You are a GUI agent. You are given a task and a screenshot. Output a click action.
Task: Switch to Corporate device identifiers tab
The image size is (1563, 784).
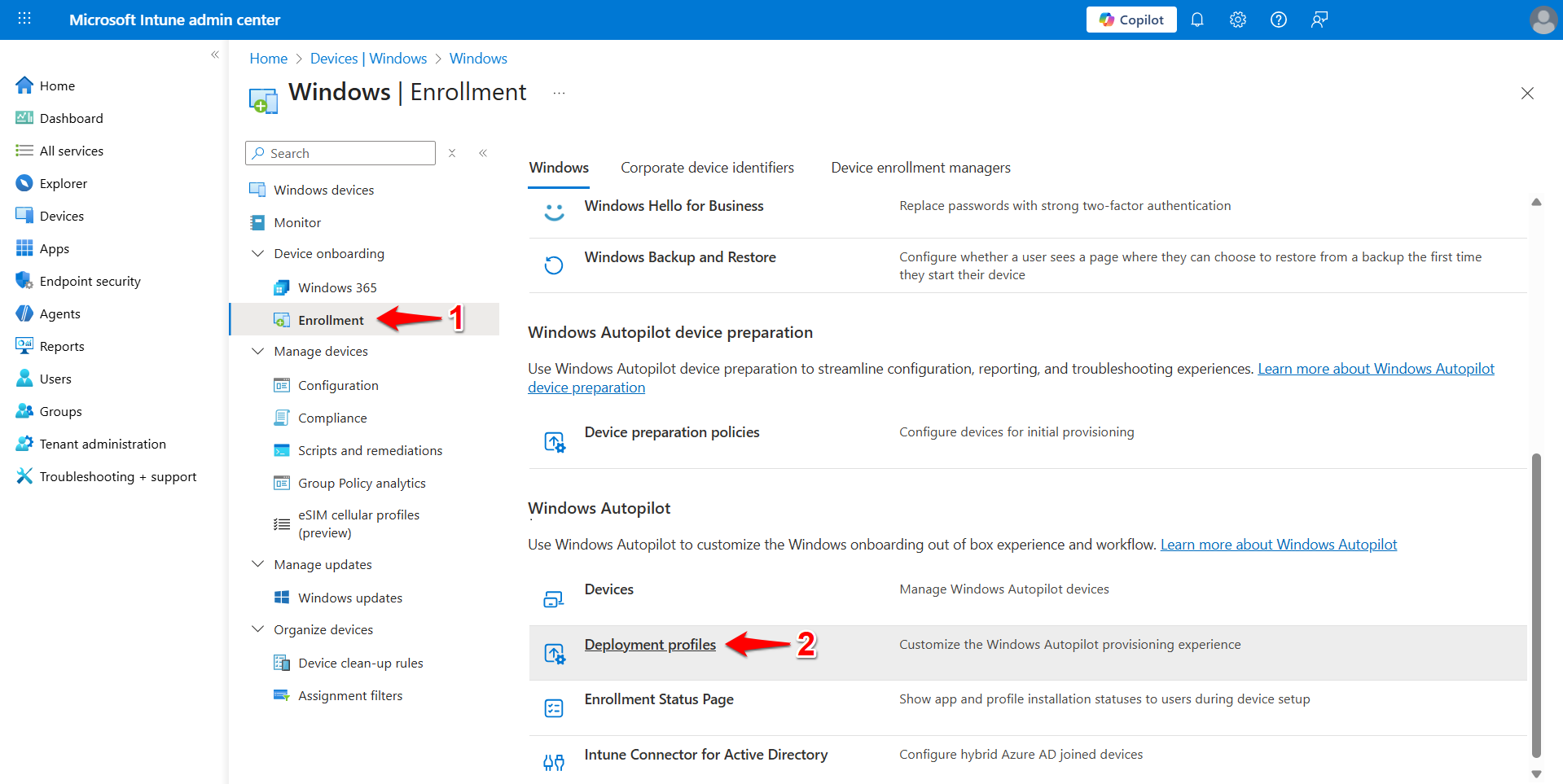pos(707,168)
